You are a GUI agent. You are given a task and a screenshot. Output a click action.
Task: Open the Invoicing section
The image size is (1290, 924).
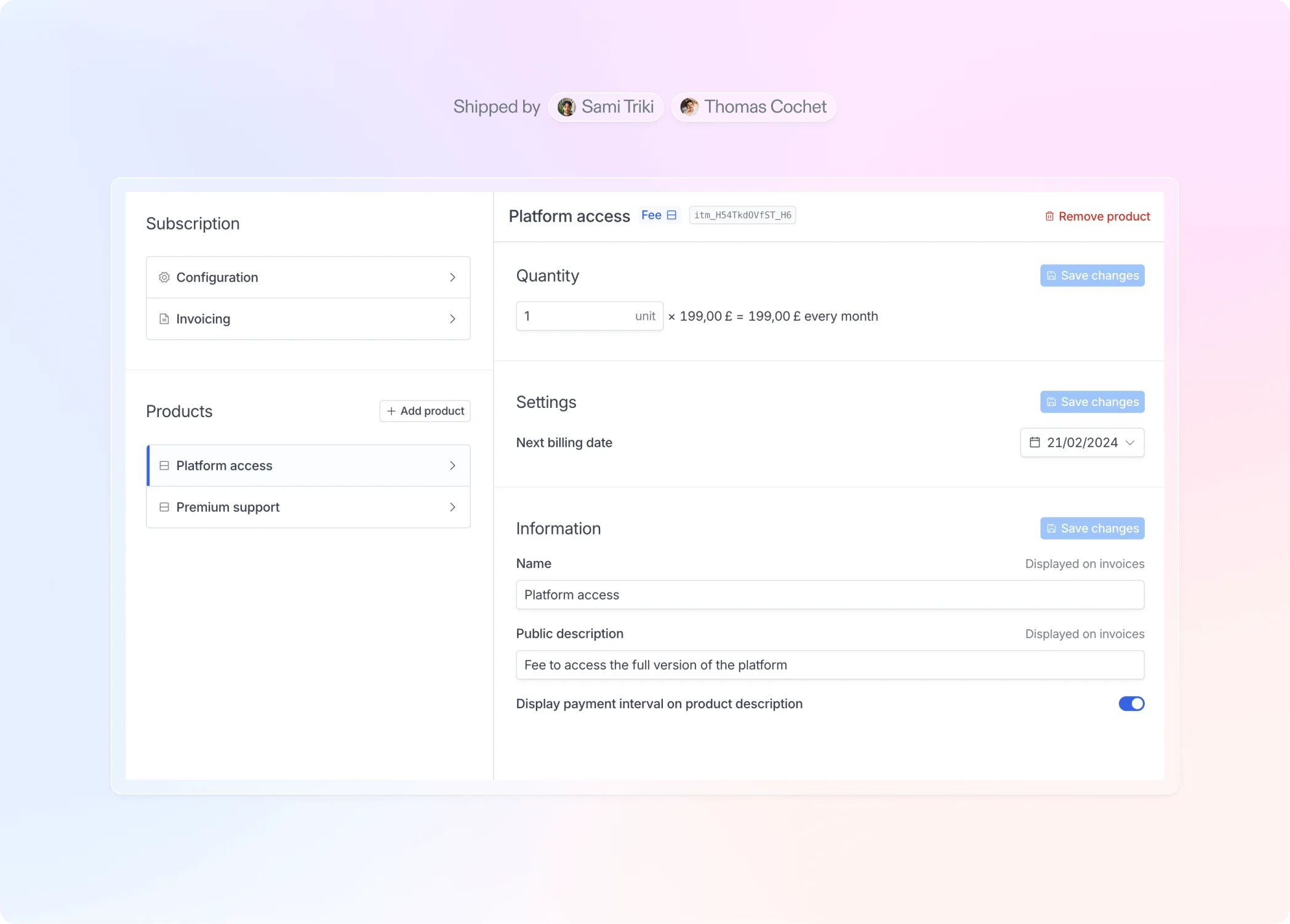click(308, 319)
